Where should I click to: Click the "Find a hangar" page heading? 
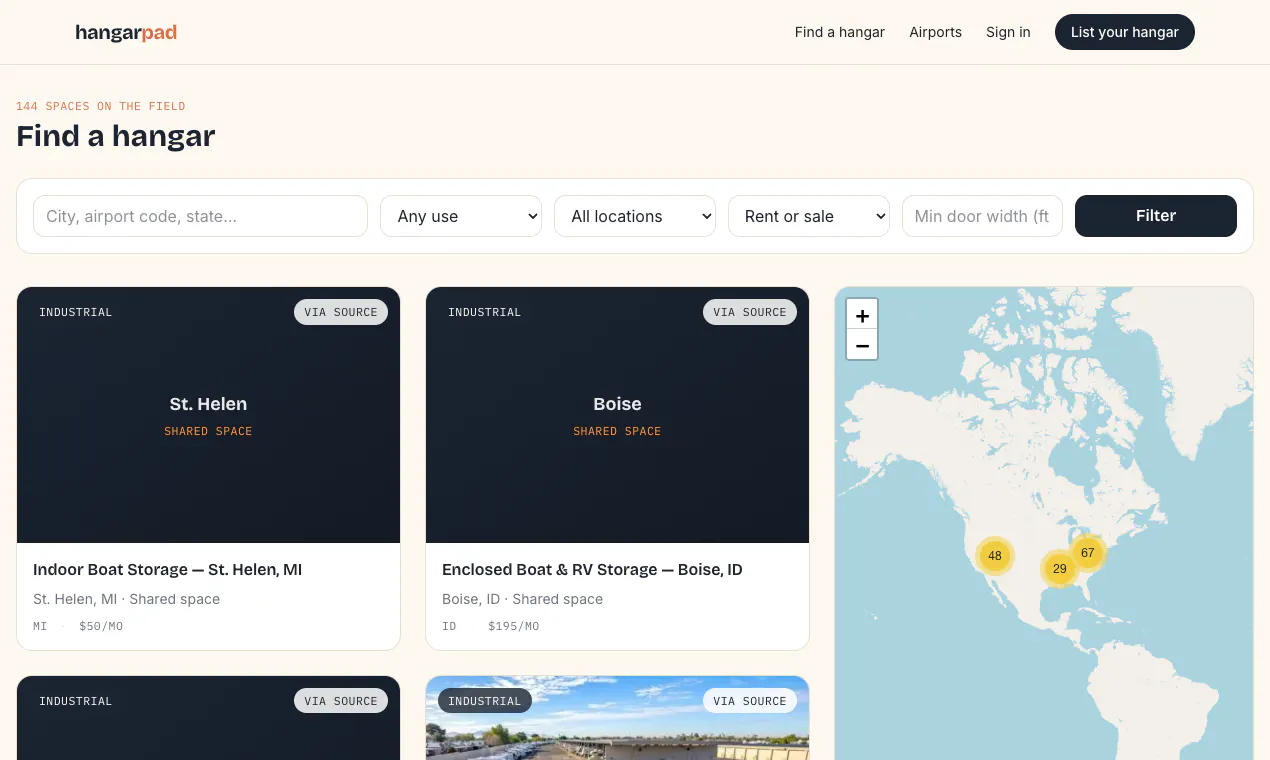116,136
